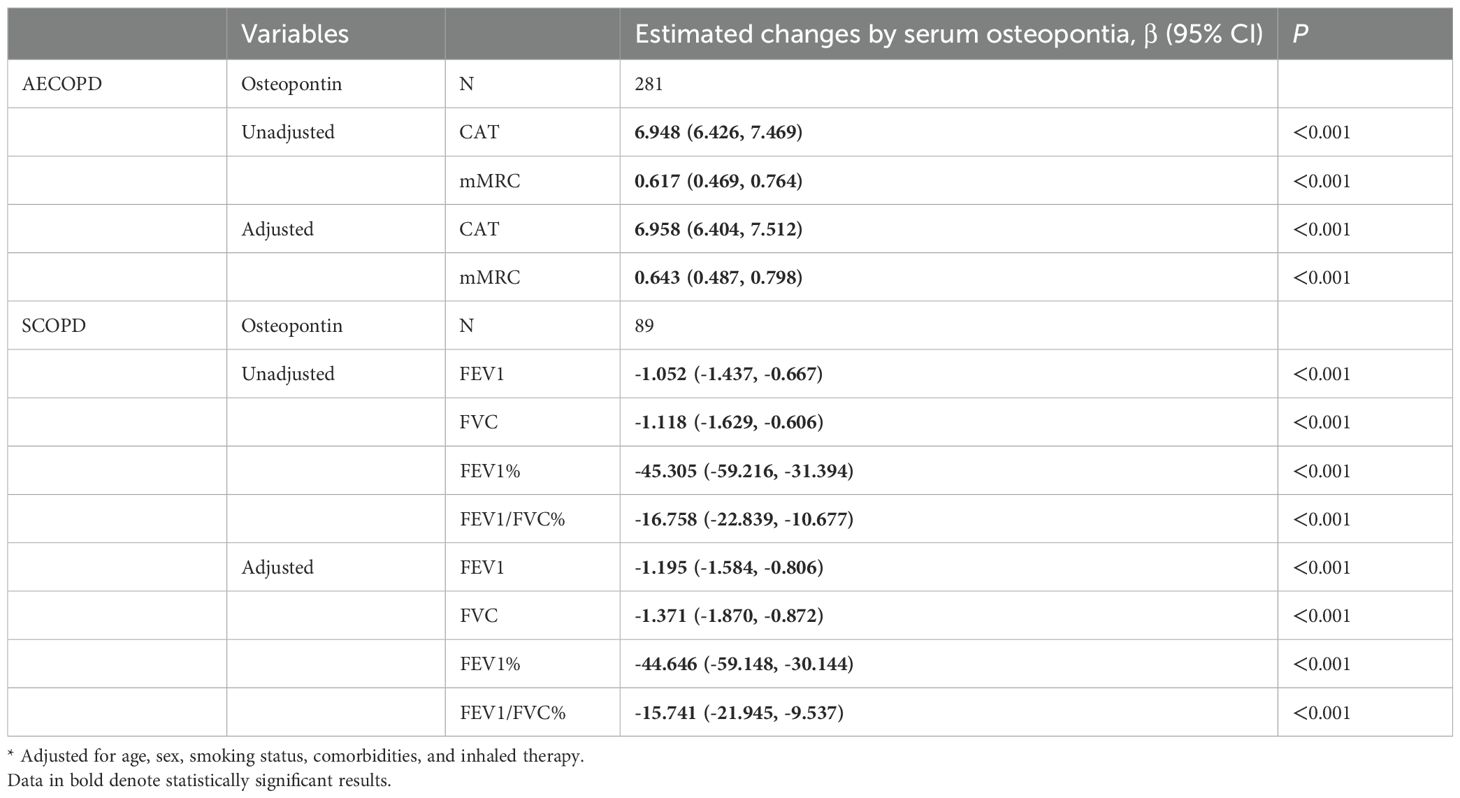Select the value -1.052 (-1.437, -0.667)
This screenshot has height=798, width=1460.
pos(728,374)
